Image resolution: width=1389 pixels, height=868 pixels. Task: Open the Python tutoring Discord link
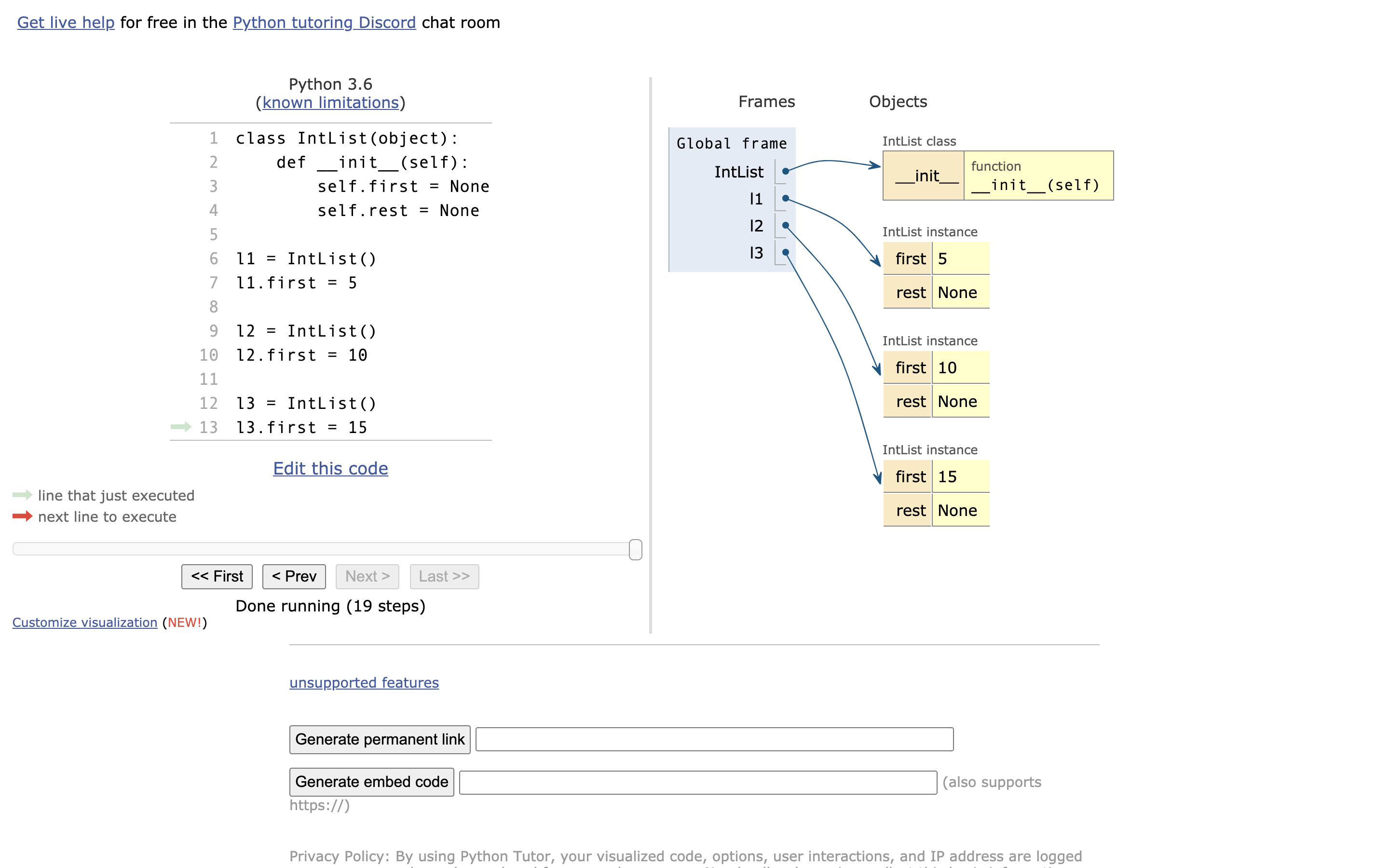pyautogui.click(x=324, y=22)
